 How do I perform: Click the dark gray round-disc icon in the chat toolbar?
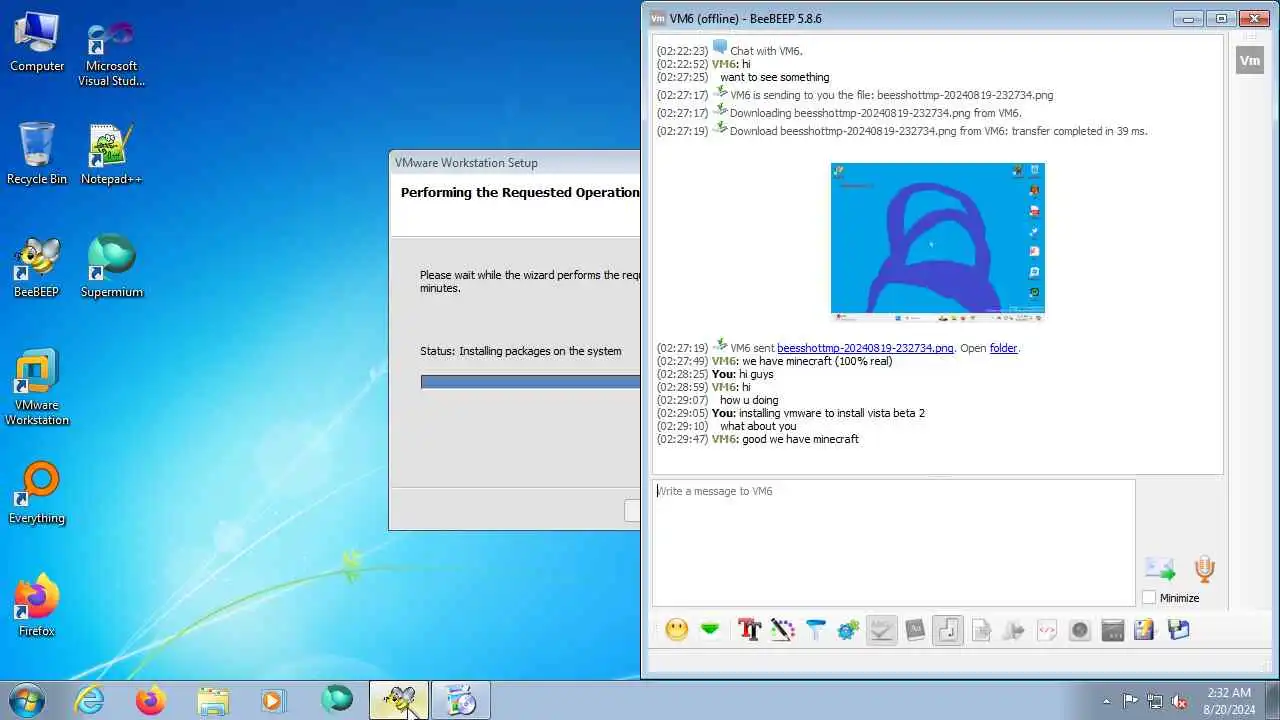(x=1080, y=630)
